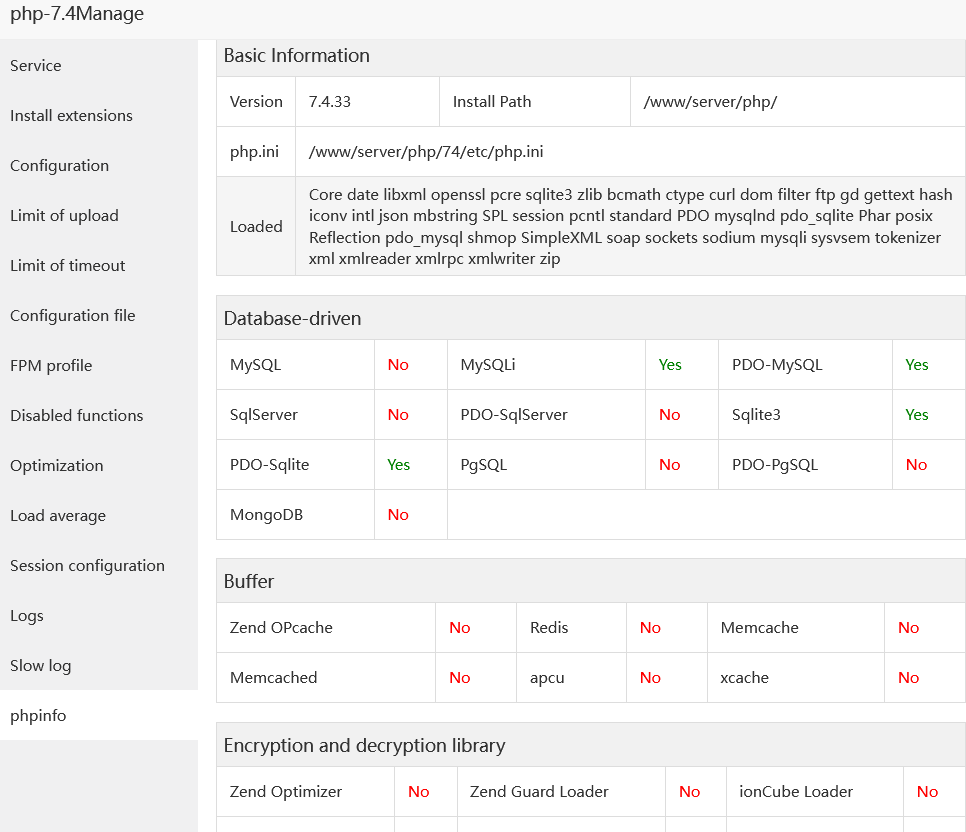
Task: Switch to Configuration file tab
Action: pyautogui.click(x=72, y=316)
